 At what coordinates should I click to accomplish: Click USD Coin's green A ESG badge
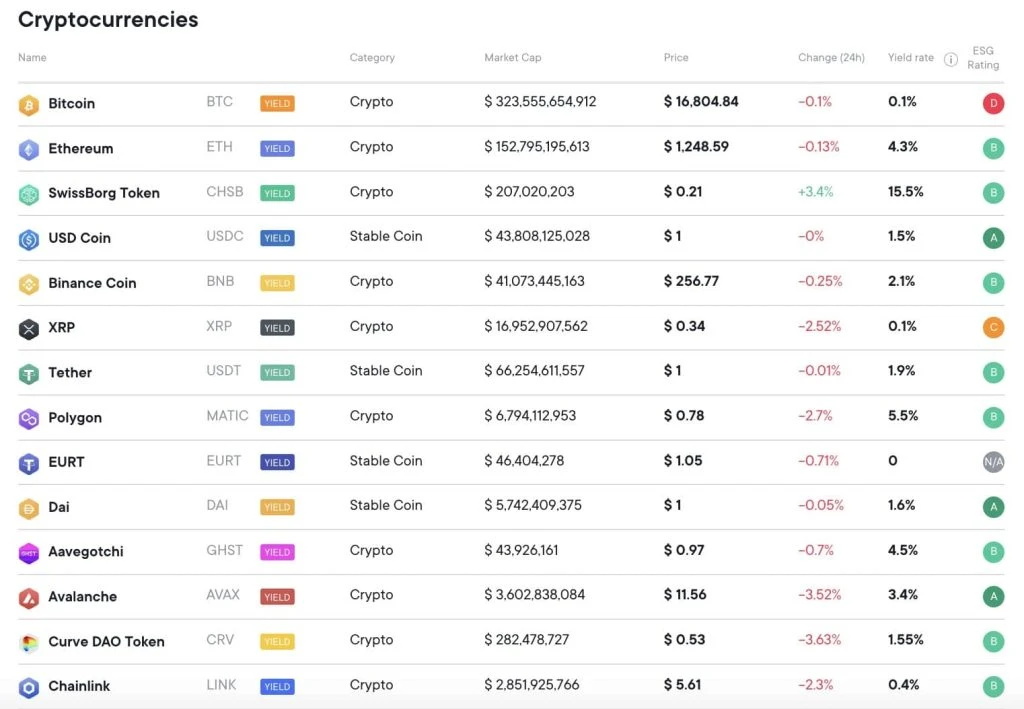[993, 238]
